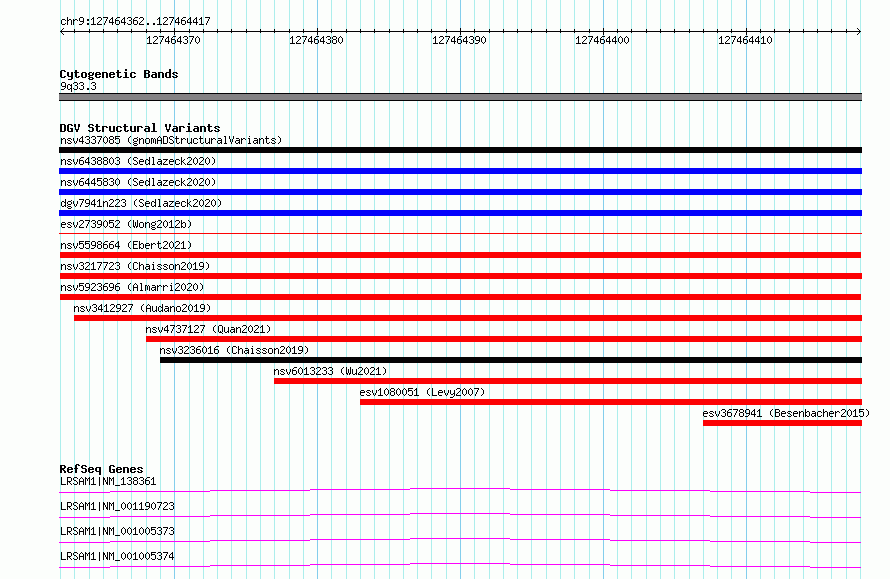Select the red nsv3412927 variant bar
The image size is (890, 579).
(468, 318)
